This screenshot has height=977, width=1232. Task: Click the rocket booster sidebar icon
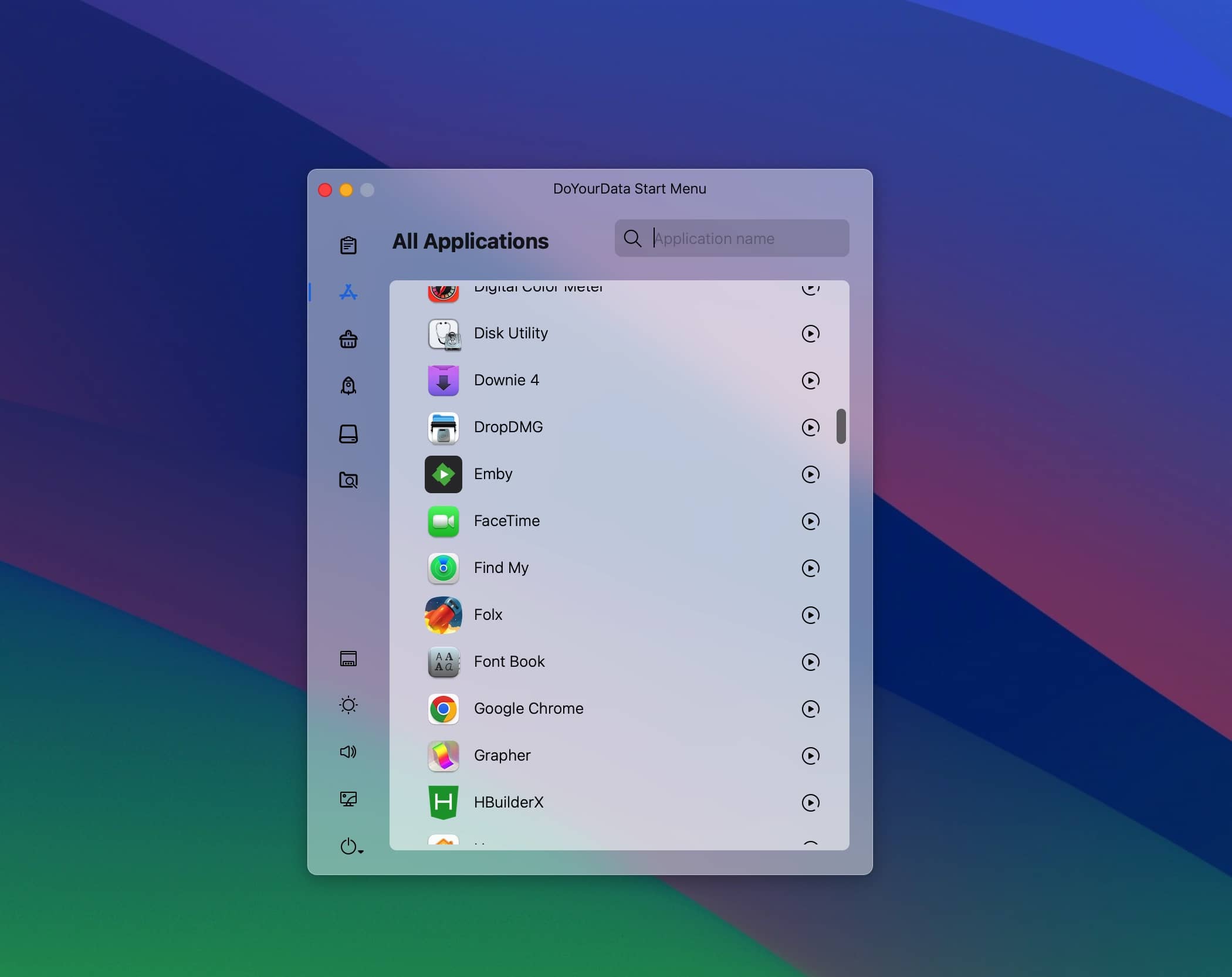[x=348, y=386]
